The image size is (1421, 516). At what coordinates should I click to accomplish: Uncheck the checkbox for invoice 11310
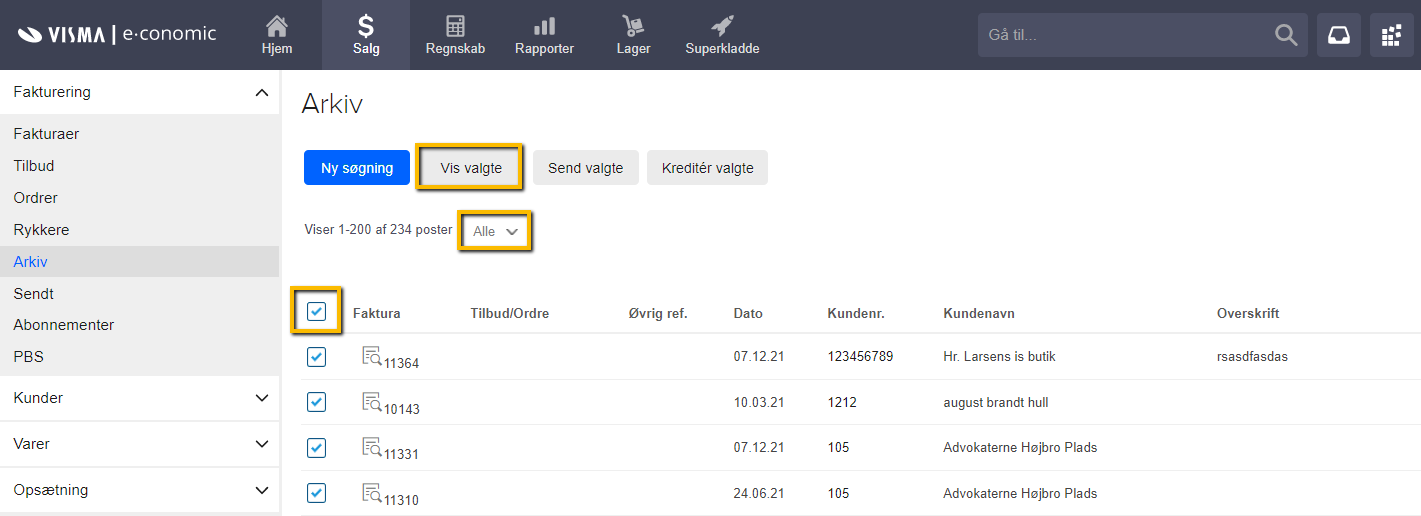click(x=316, y=493)
